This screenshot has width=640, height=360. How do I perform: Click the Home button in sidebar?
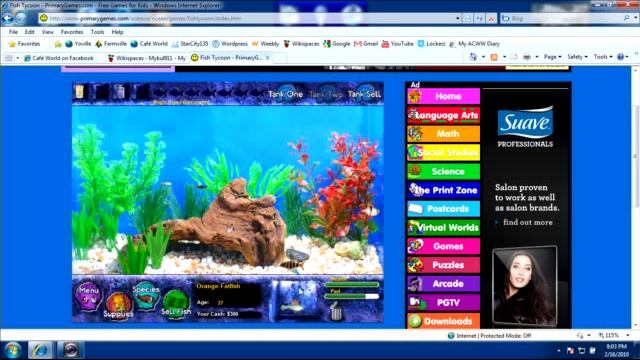443,96
